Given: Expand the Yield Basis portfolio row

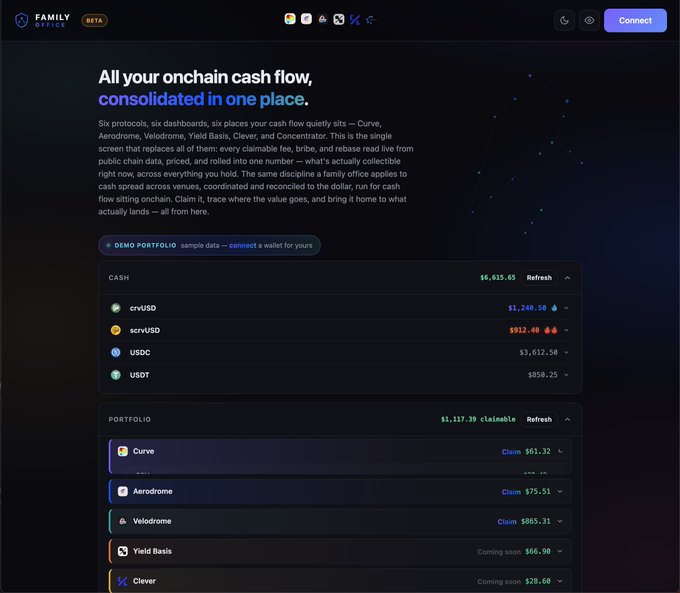Looking at the screenshot, I should [x=560, y=551].
